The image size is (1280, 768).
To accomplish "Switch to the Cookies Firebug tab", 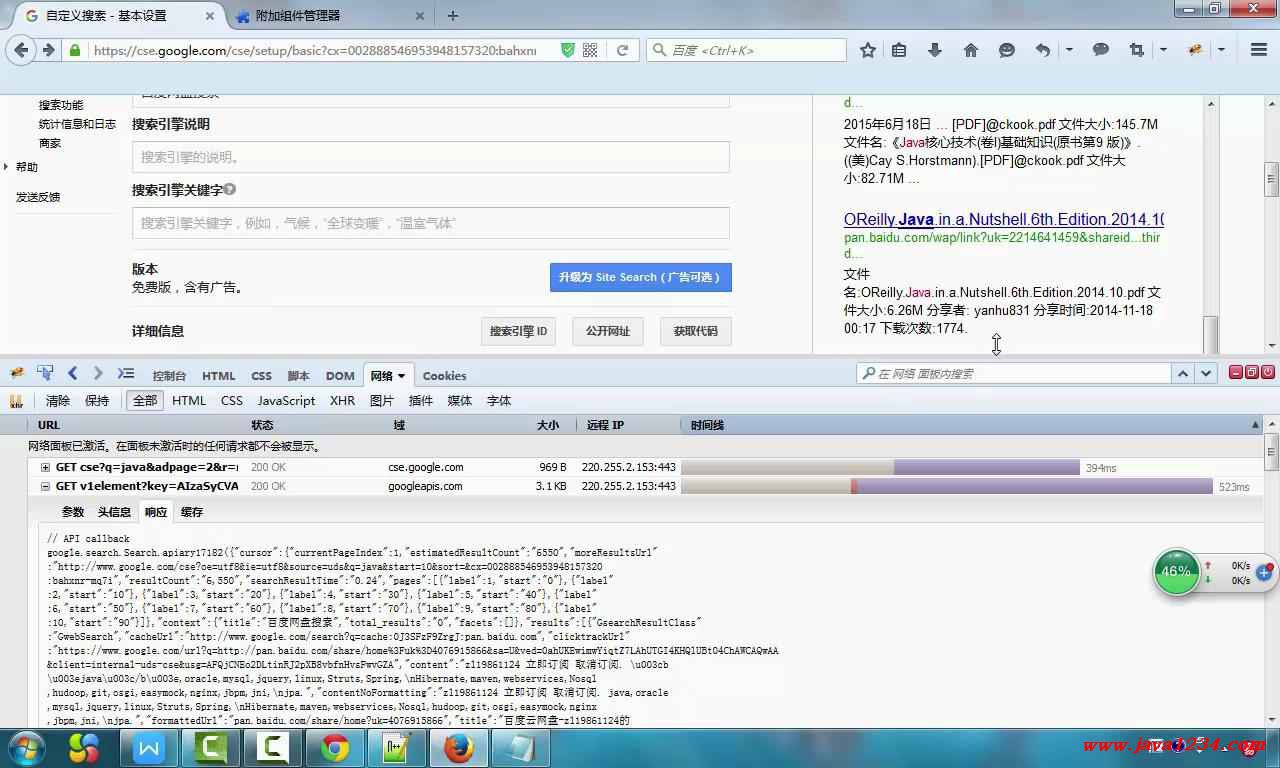I will tap(444, 376).
